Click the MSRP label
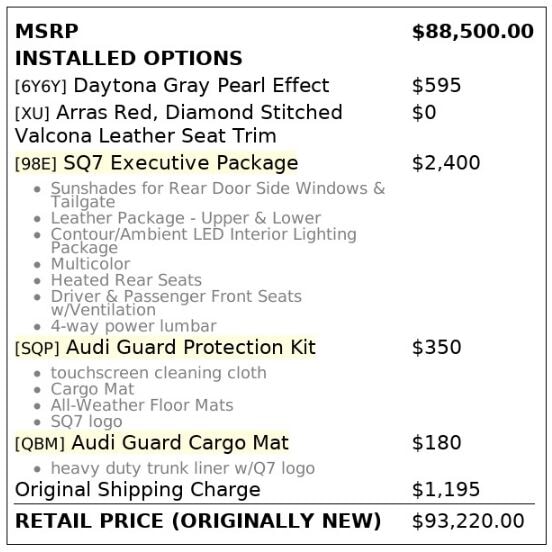The image size is (552, 552). (46, 31)
